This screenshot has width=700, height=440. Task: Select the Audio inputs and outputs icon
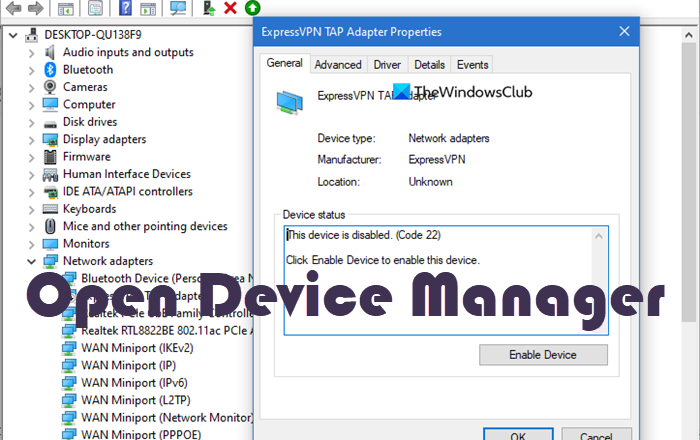pos(50,52)
